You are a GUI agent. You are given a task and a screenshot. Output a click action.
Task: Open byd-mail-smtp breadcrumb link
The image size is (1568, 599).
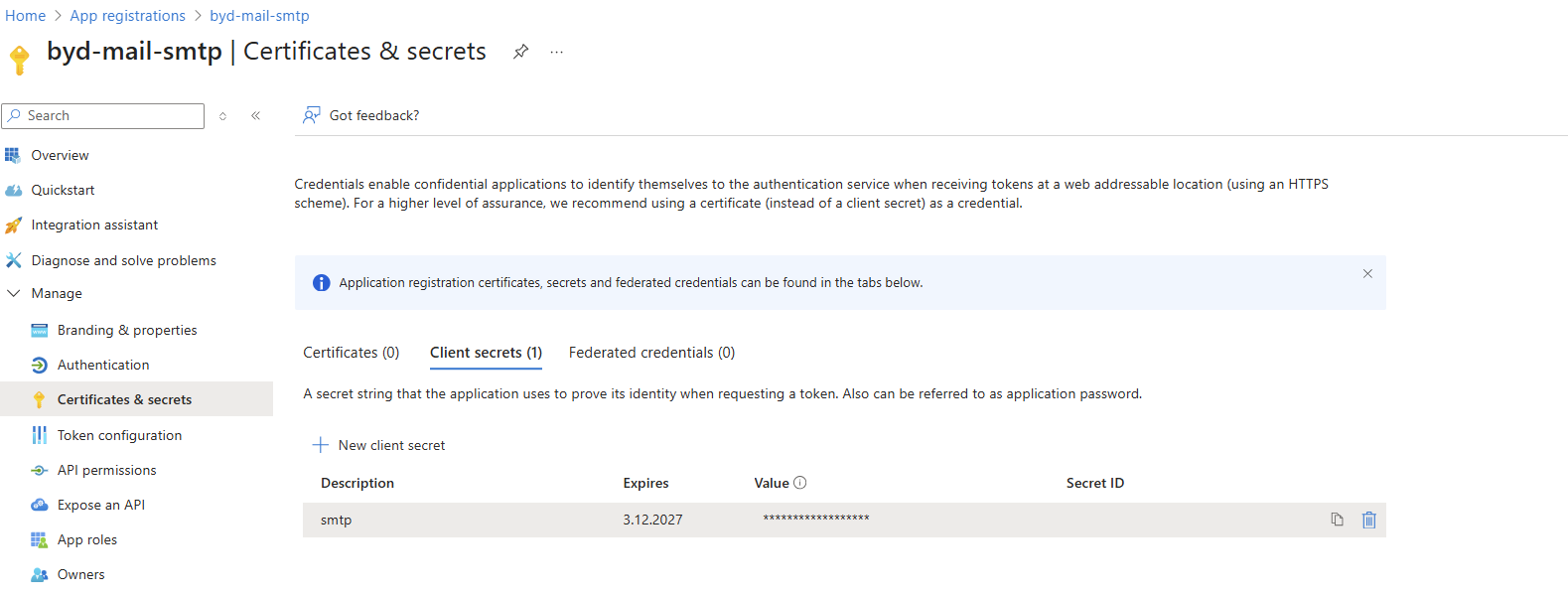pos(259,16)
